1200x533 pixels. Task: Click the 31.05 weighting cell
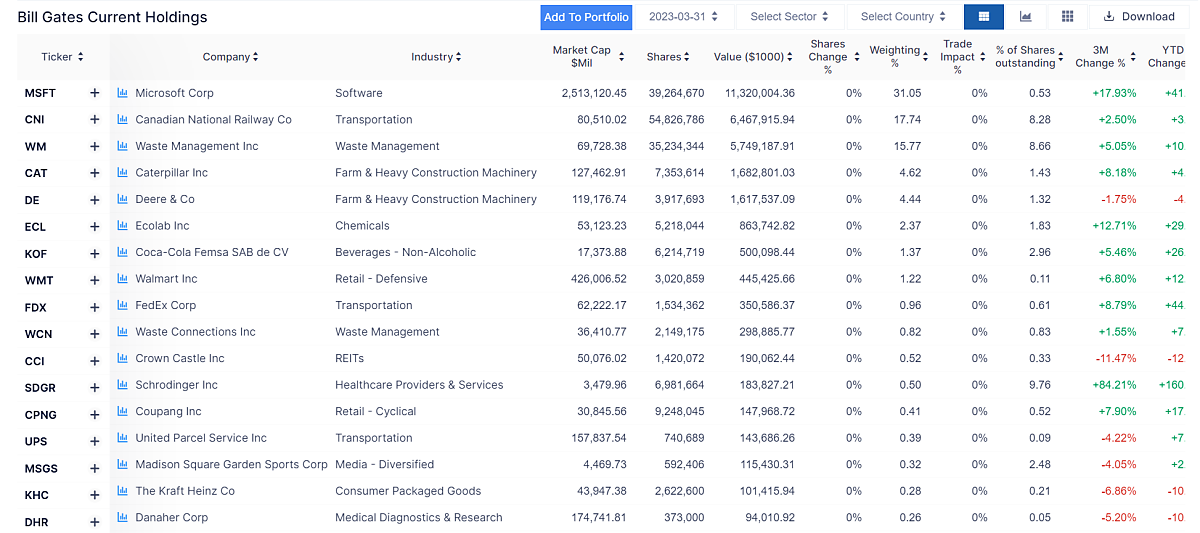[907, 93]
